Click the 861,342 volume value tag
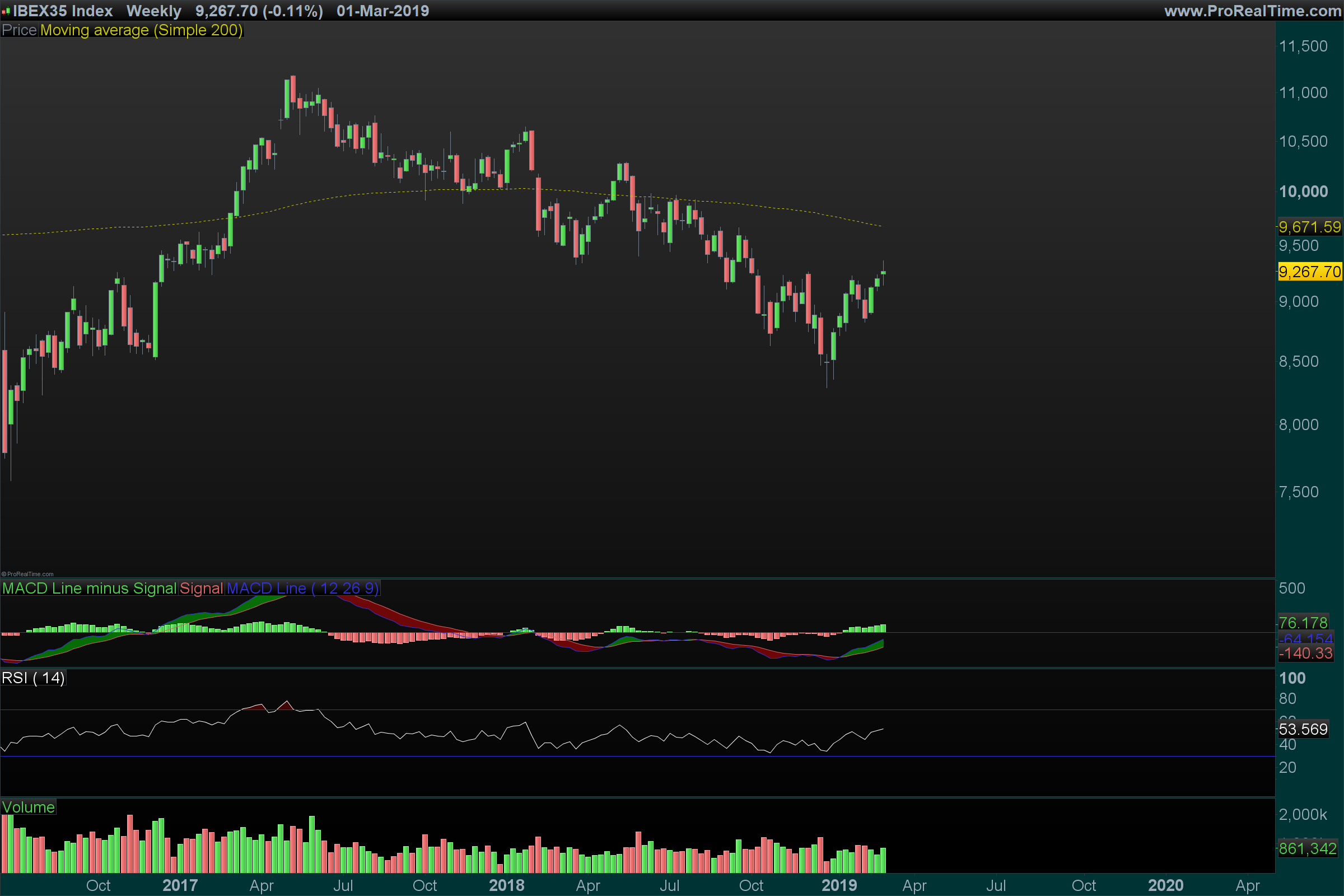 click(x=1308, y=849)
